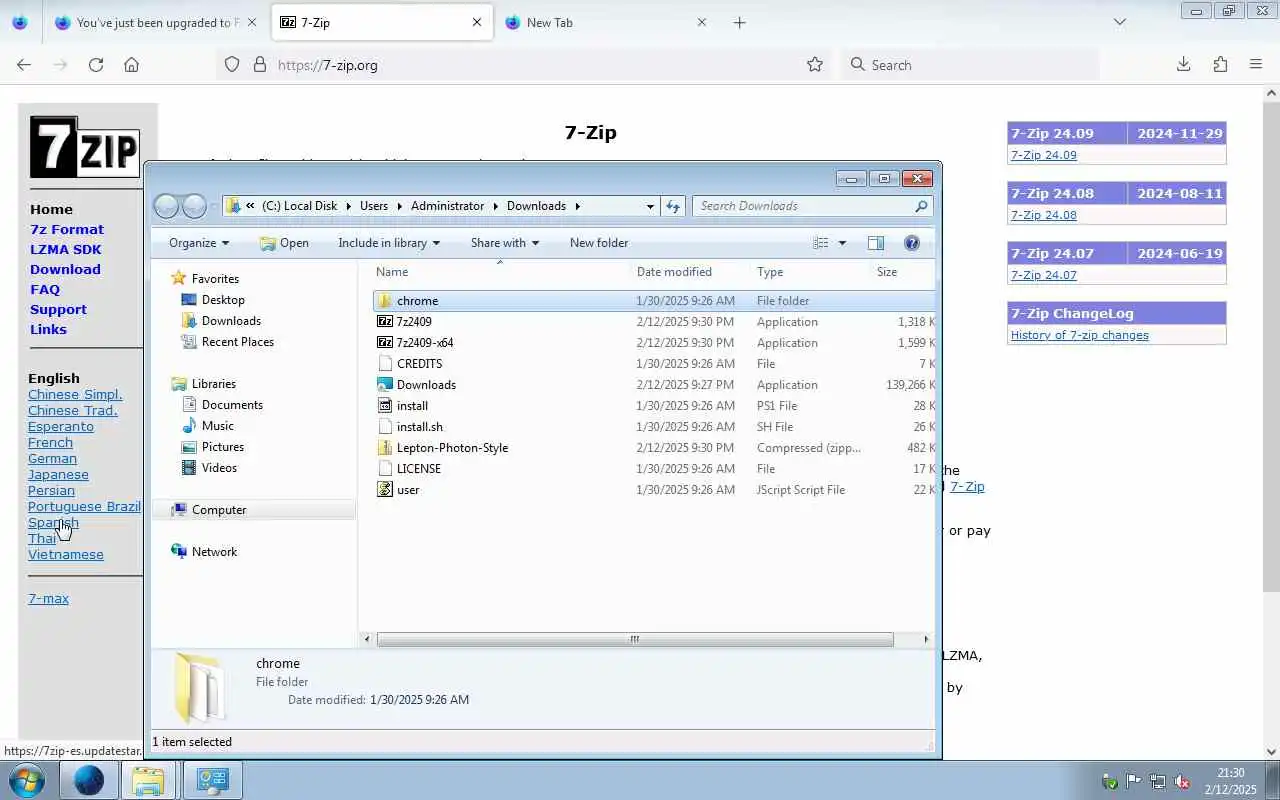Open Include in library dropdown
Image resolution: width=1280 pixels, height=800 pixels.
pyautogui.click(x=389, y=243)
